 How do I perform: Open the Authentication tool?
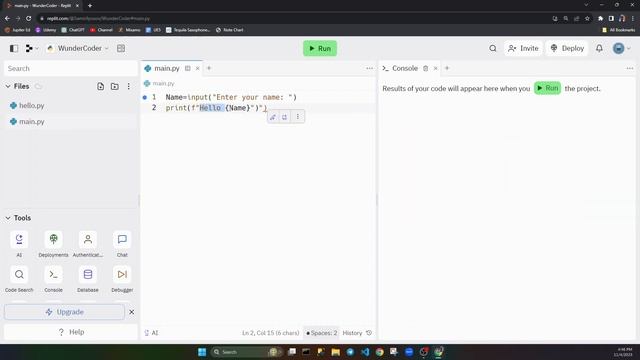[88, 244]
